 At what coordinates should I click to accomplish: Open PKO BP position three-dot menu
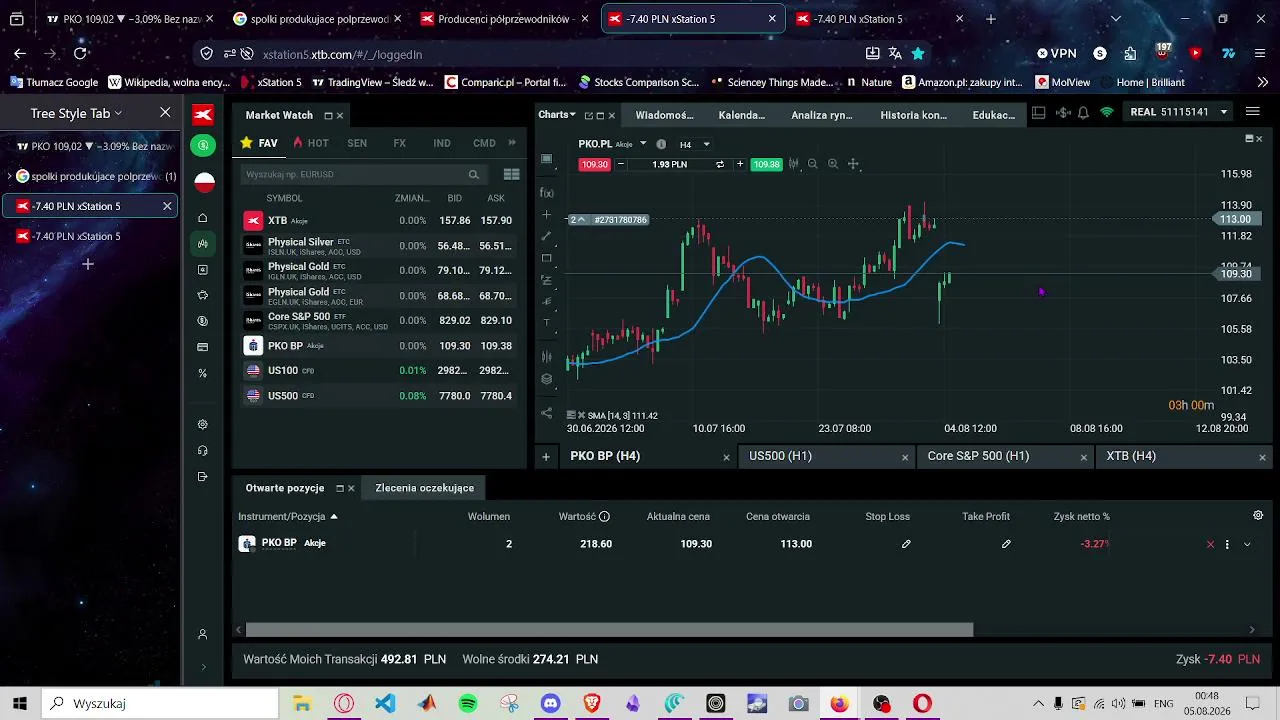click(1227, 545)
